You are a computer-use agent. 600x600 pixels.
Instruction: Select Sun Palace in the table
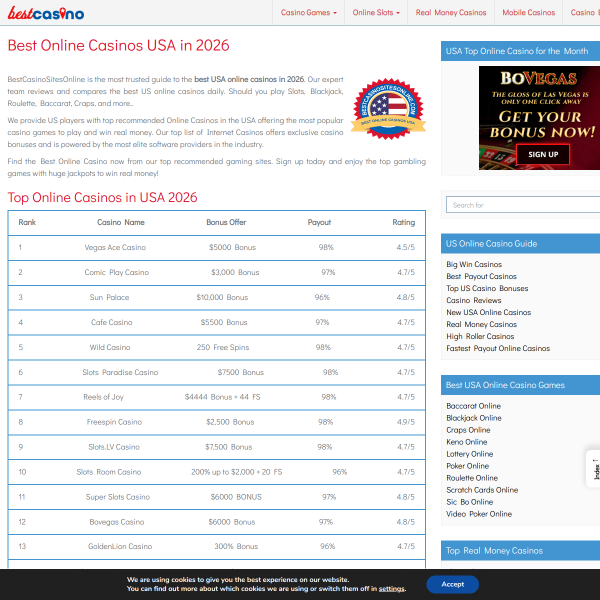109,297
